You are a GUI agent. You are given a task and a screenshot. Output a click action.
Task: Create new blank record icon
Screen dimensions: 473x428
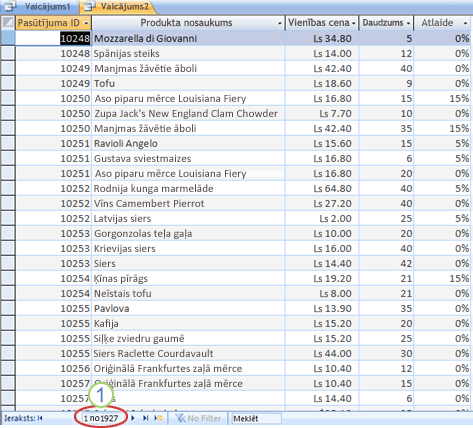click(158, 418)
